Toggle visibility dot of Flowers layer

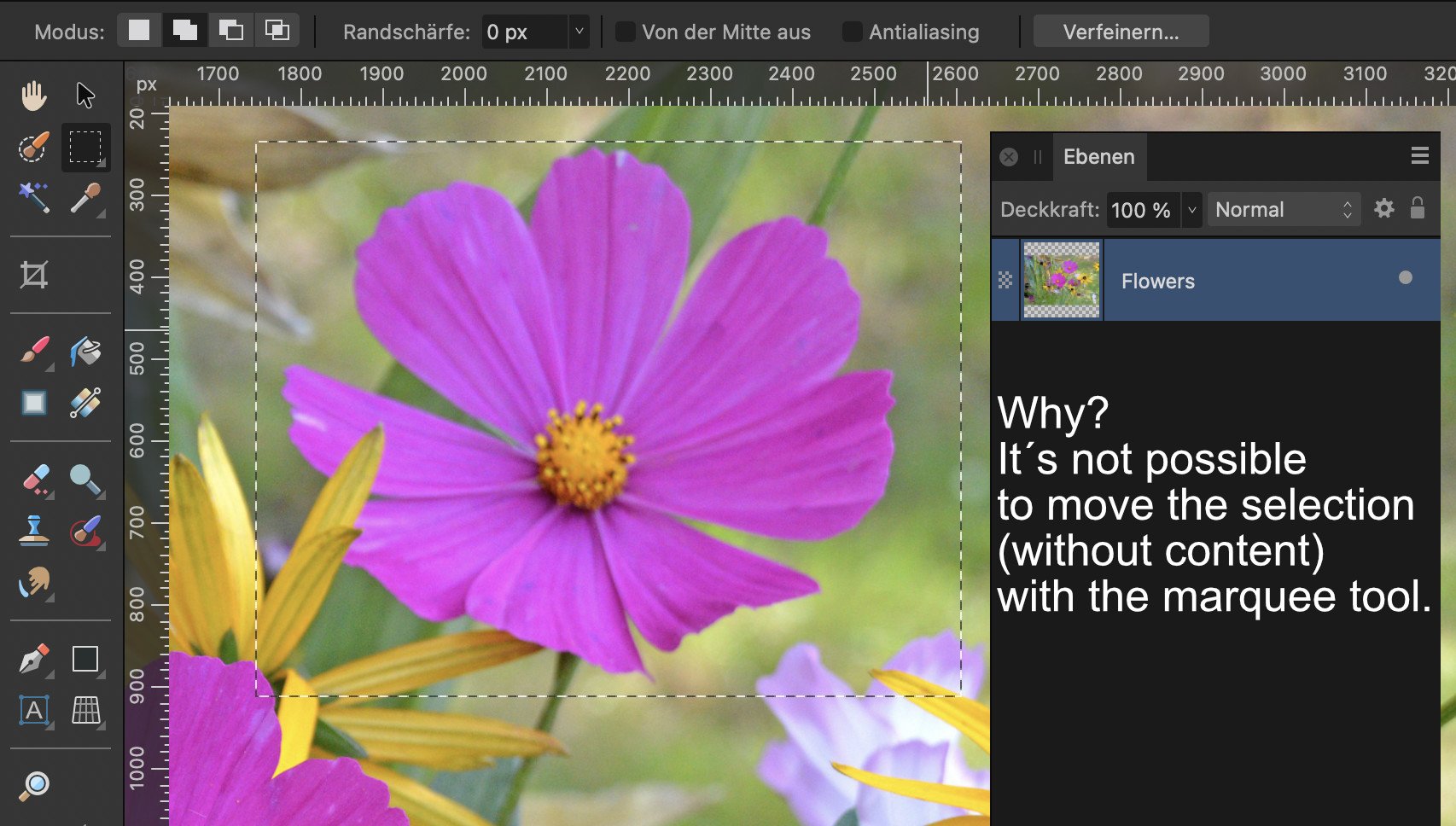[1405, 277]
